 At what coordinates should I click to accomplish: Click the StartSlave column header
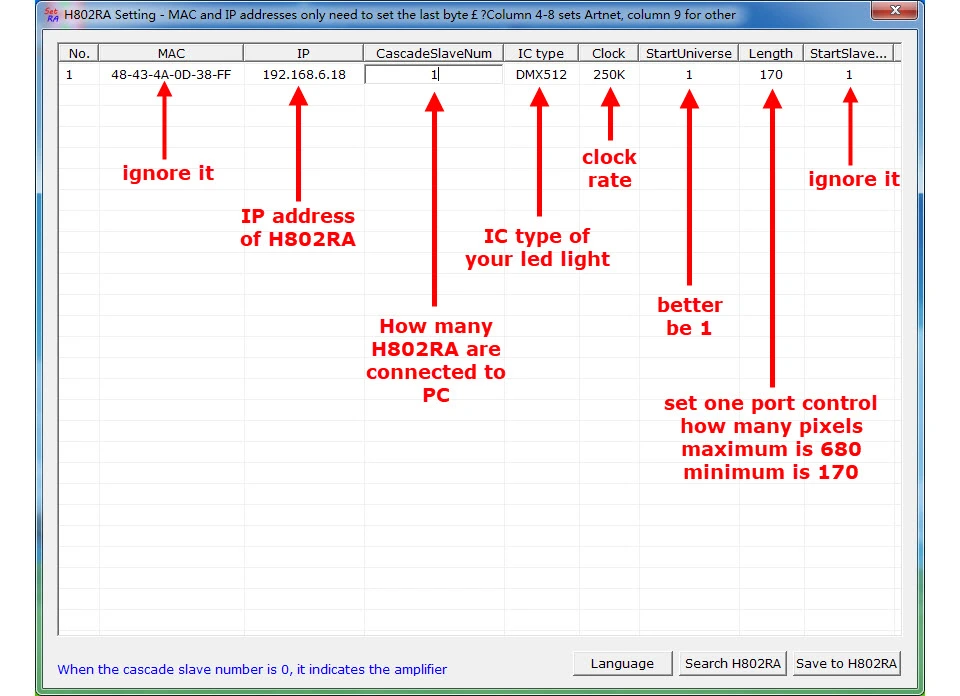(x=849, y=53)
